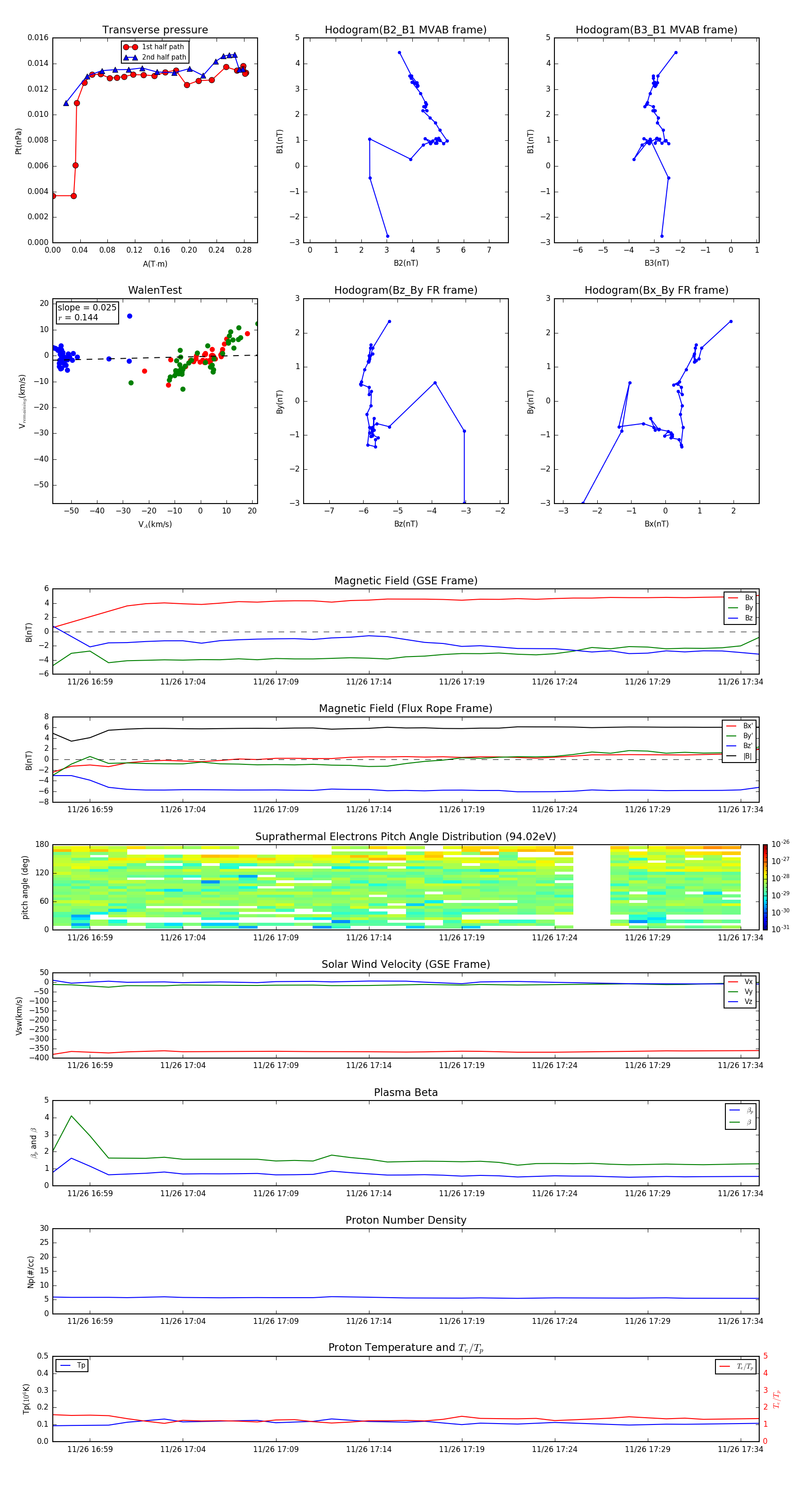
Task: Click the 'Vx' legend entry
Action: tap(740, 981)
